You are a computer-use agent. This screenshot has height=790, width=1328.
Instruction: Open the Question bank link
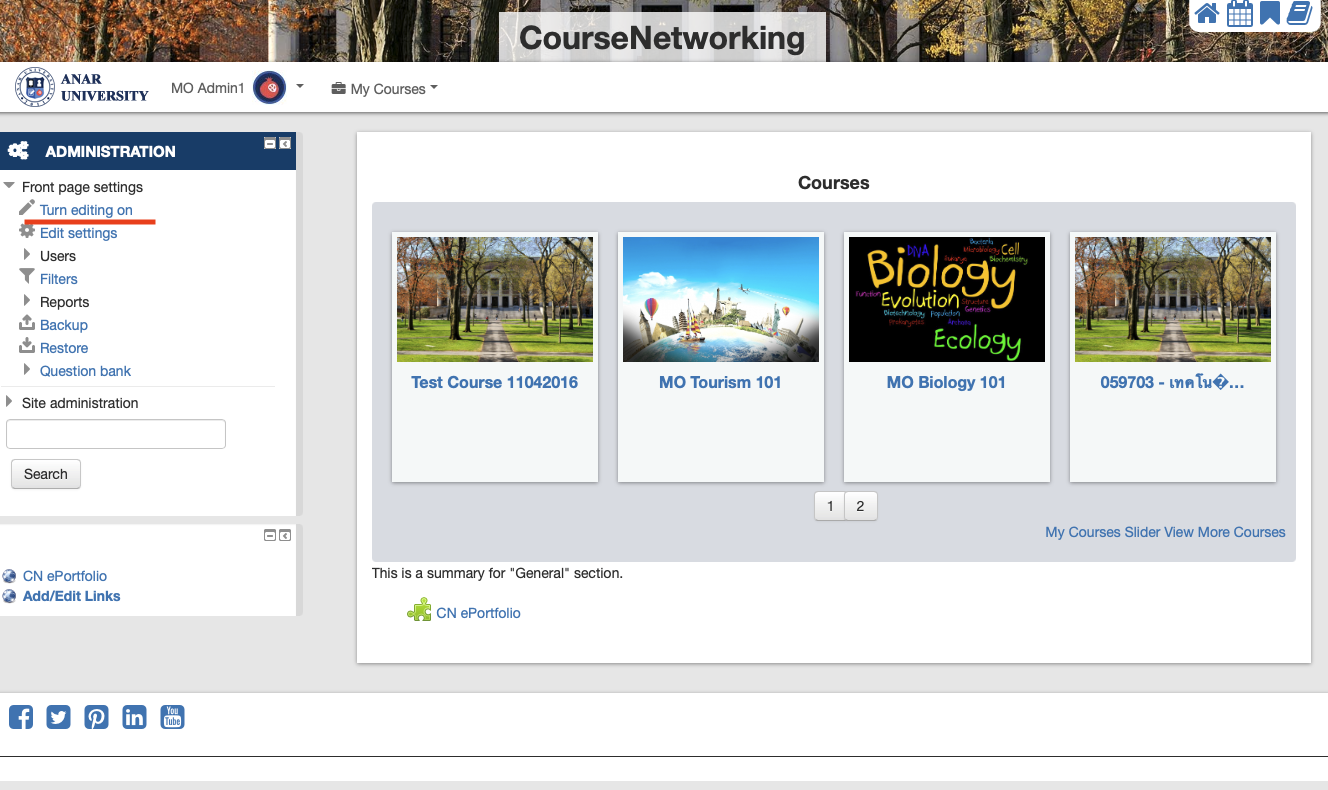86,371
